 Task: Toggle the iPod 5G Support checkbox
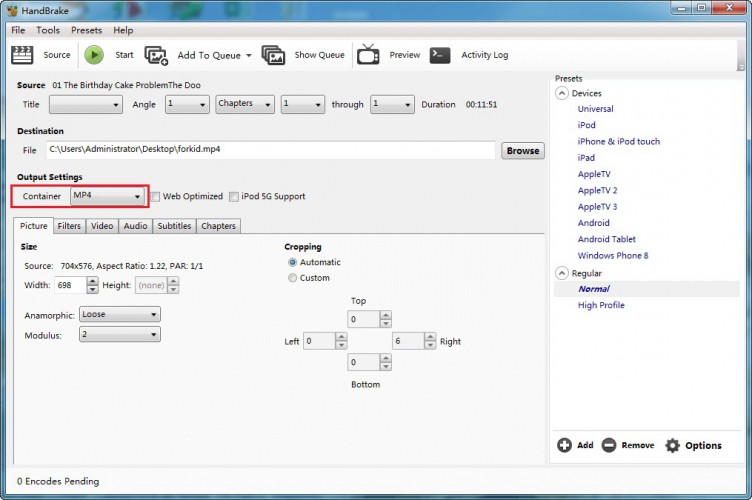(234, 197)
